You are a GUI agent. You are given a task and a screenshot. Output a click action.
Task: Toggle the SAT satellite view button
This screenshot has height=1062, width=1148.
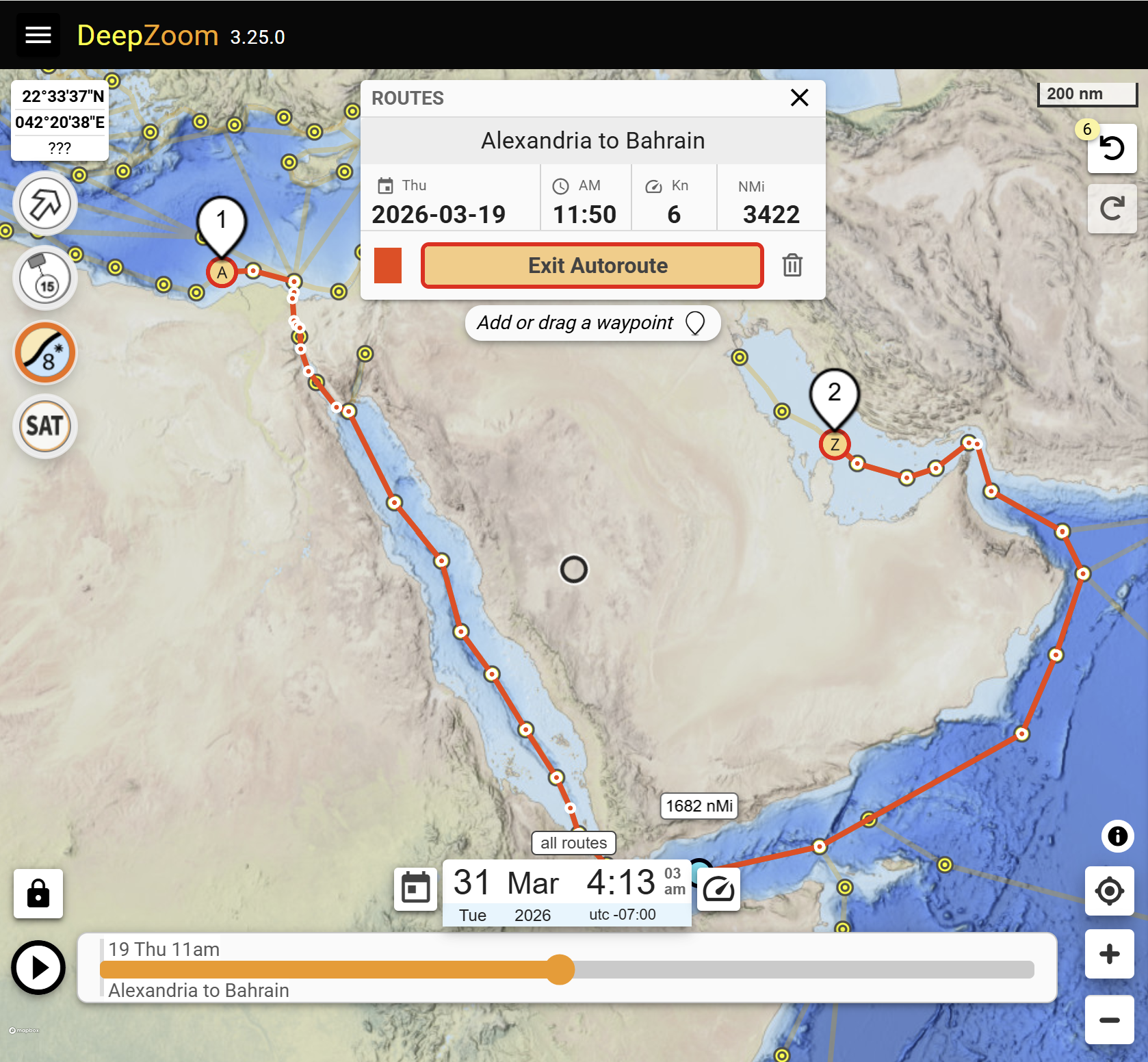pos(45,426)
